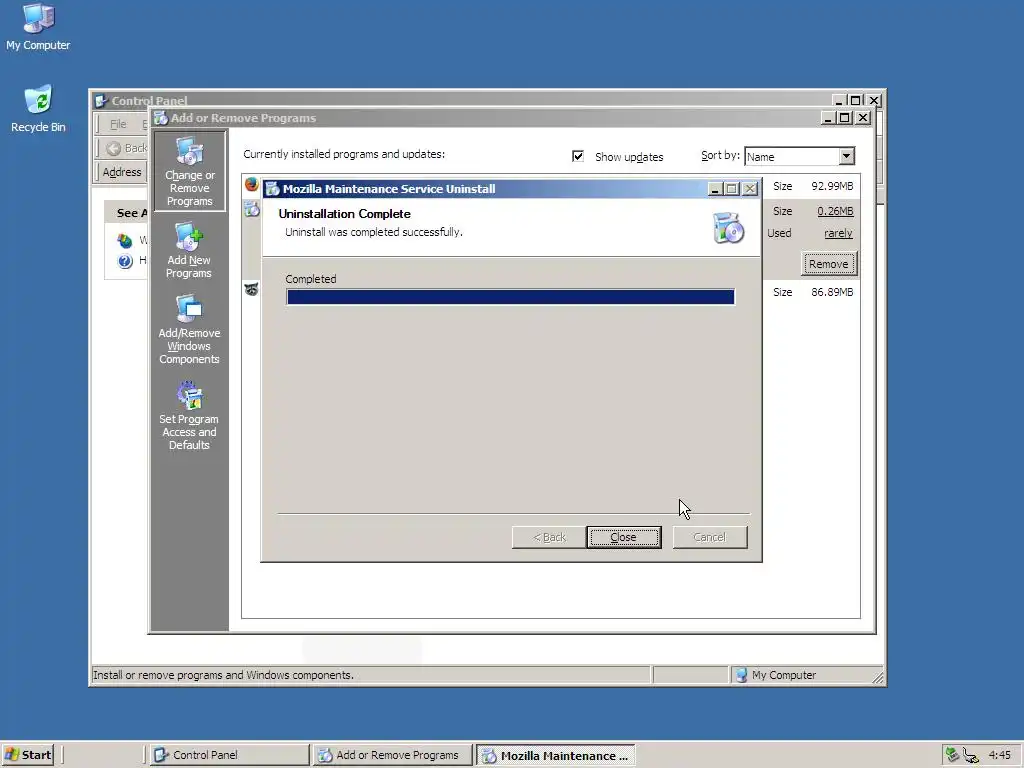The height and width of the screenshot is (768, 1024).
Task: Click the 86.89MB size value
Action: click(832, 292)
